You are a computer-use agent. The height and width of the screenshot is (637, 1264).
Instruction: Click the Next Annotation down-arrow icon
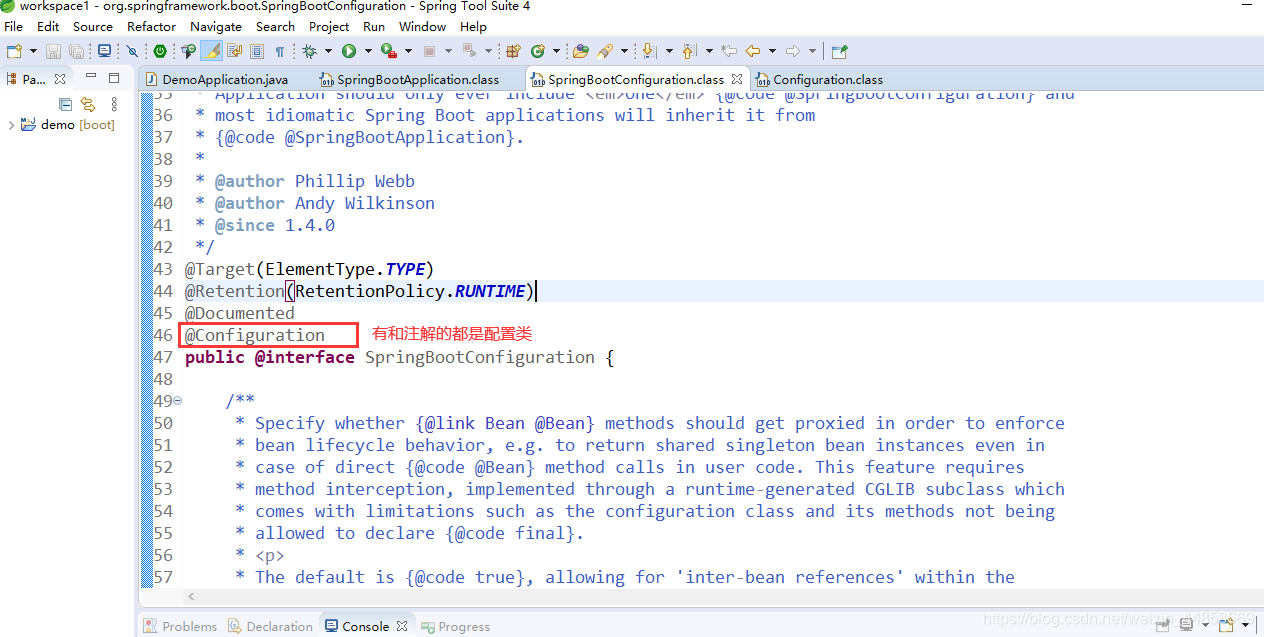[649, 51]
